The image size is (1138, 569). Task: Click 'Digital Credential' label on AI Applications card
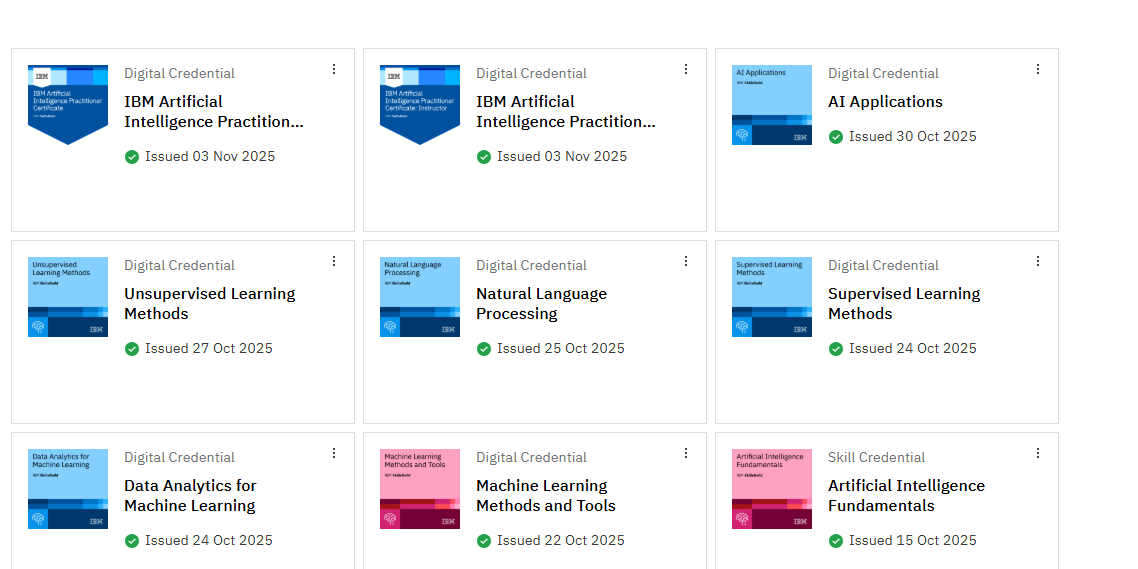(883, 73)
